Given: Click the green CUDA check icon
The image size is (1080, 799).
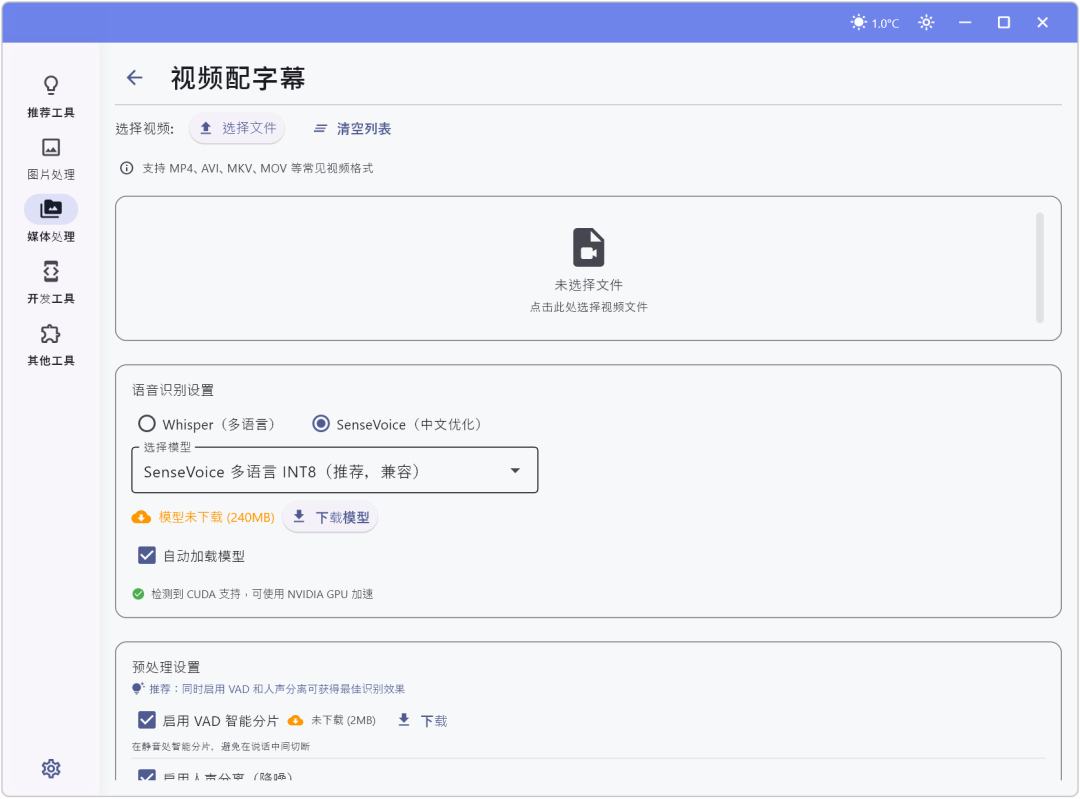Looking at the screenshot, I should [x=138, y=594].
